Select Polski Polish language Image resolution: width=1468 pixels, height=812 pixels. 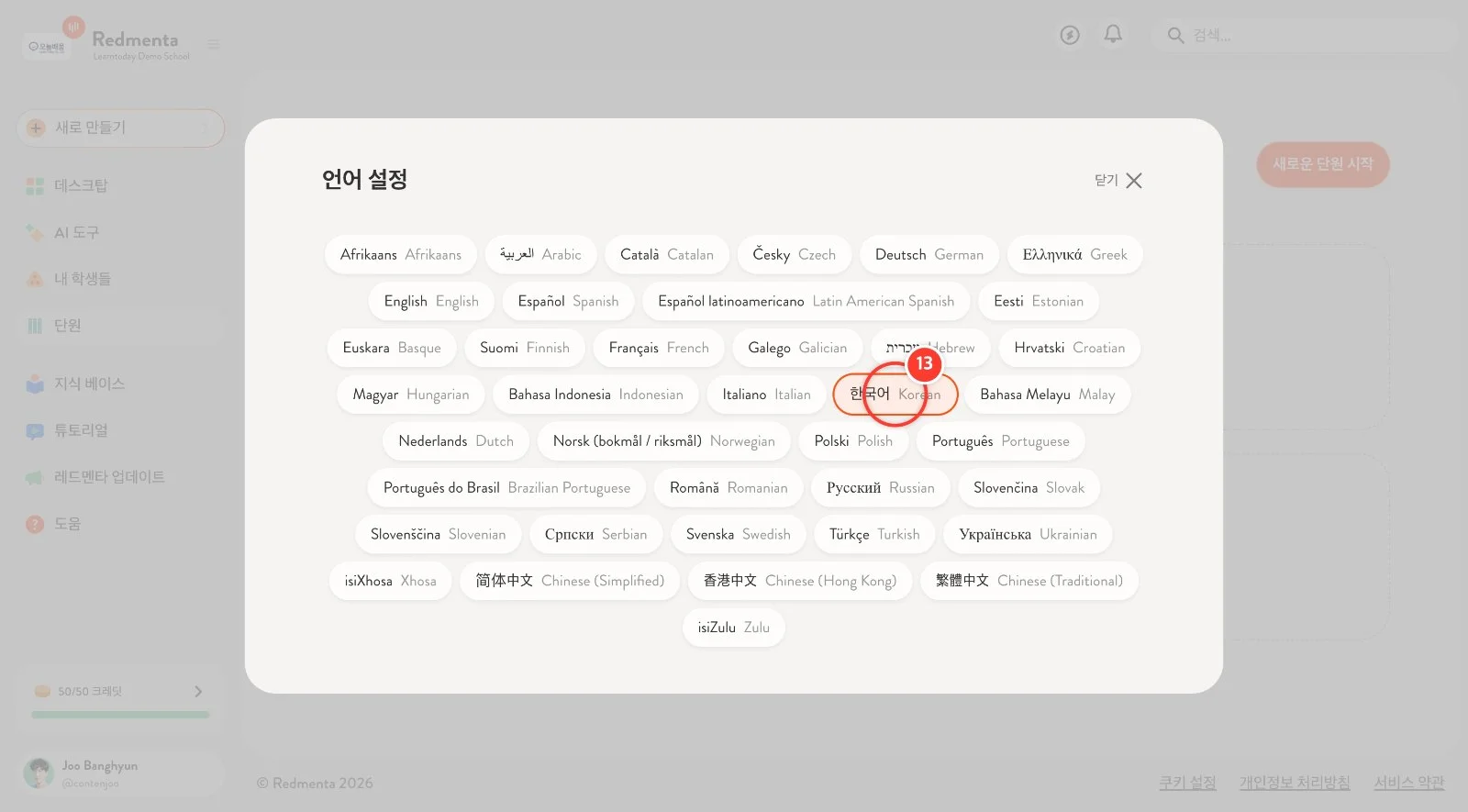click(x=853, y=441)
